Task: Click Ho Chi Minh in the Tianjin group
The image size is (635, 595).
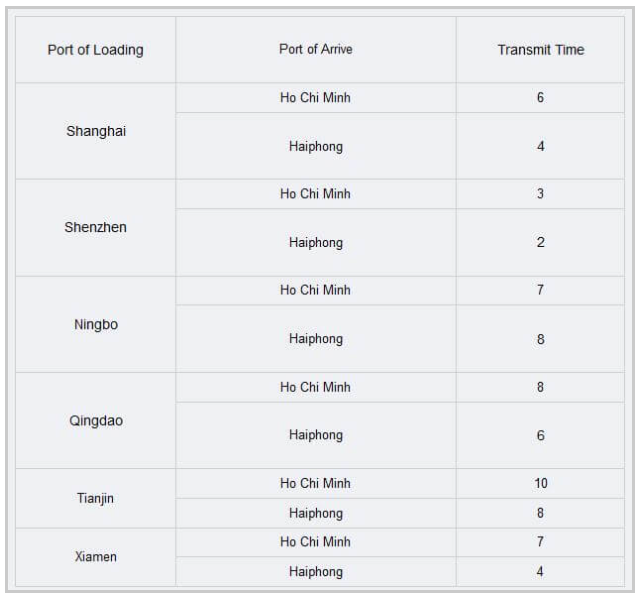Action: tap(315, 484)
